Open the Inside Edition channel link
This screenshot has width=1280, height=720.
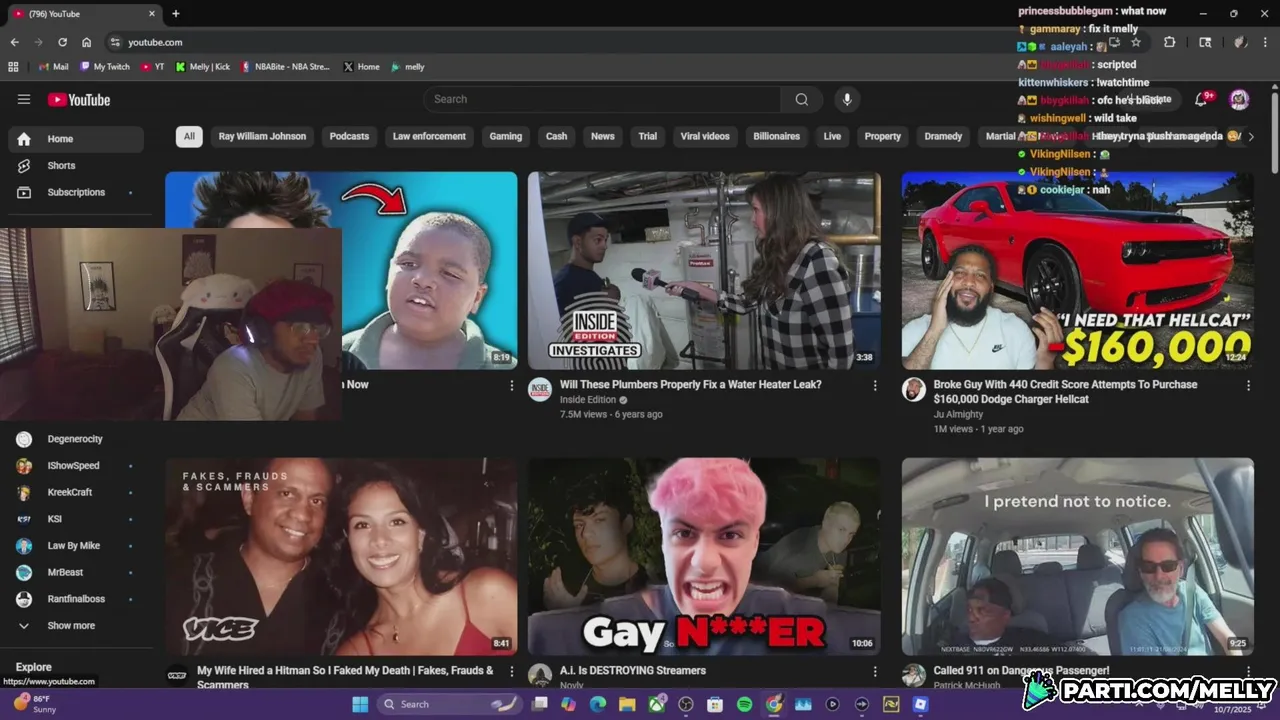588,400
